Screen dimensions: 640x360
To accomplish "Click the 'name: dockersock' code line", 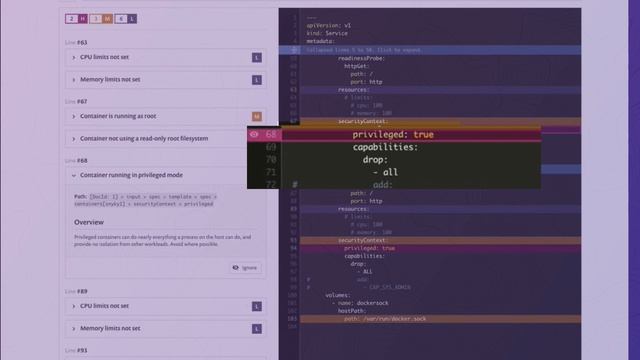I will tap(360, 303).
